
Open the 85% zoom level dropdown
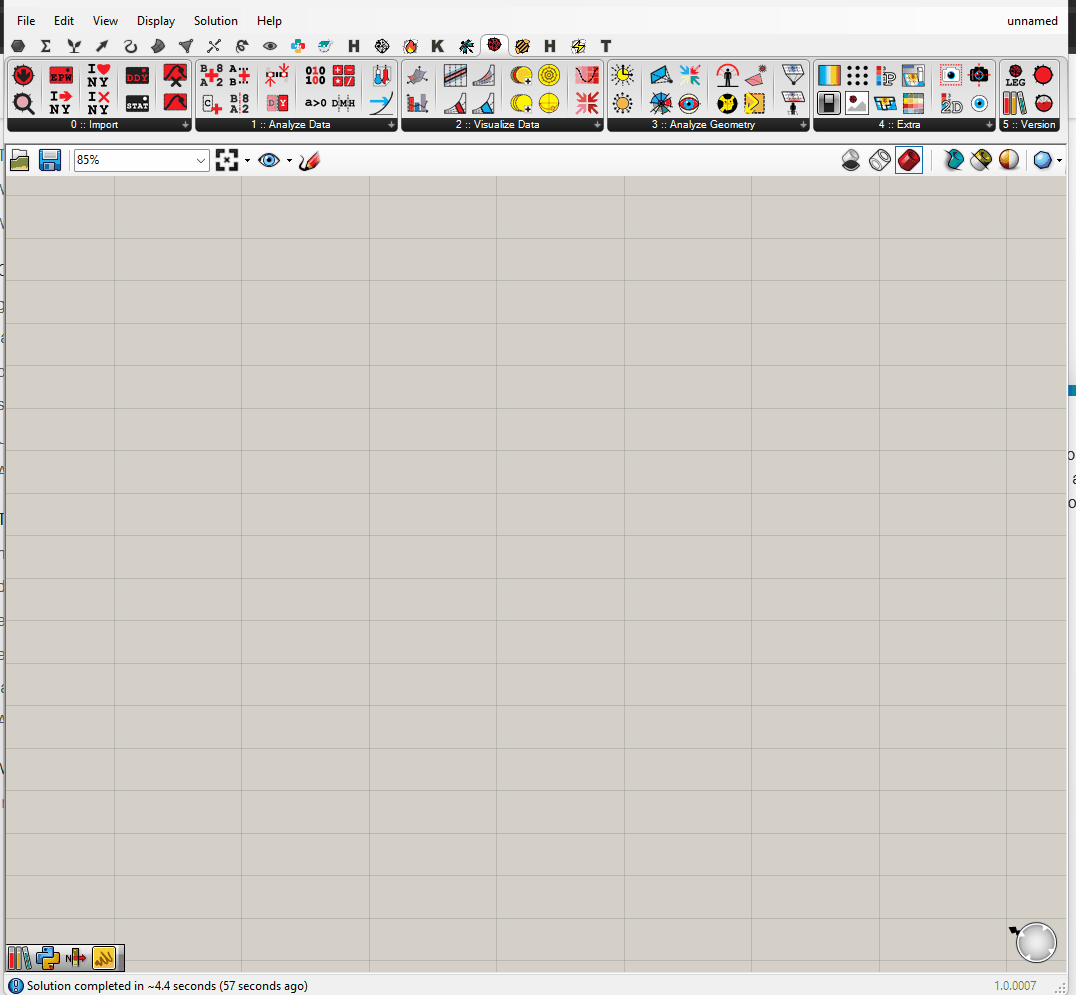pyautogui.click(x=201, y=160)
